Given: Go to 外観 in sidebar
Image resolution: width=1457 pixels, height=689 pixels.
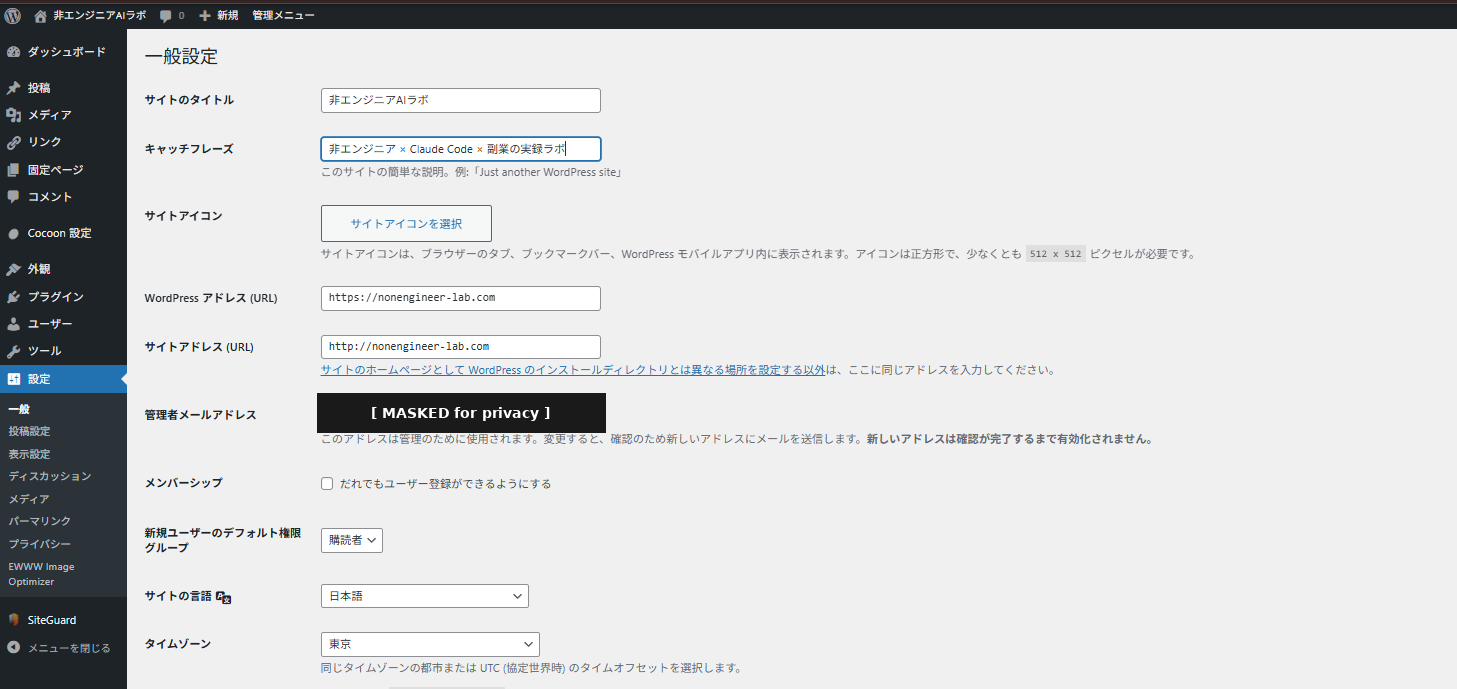Looking at the screenshot, I should (x=39, y=269).
